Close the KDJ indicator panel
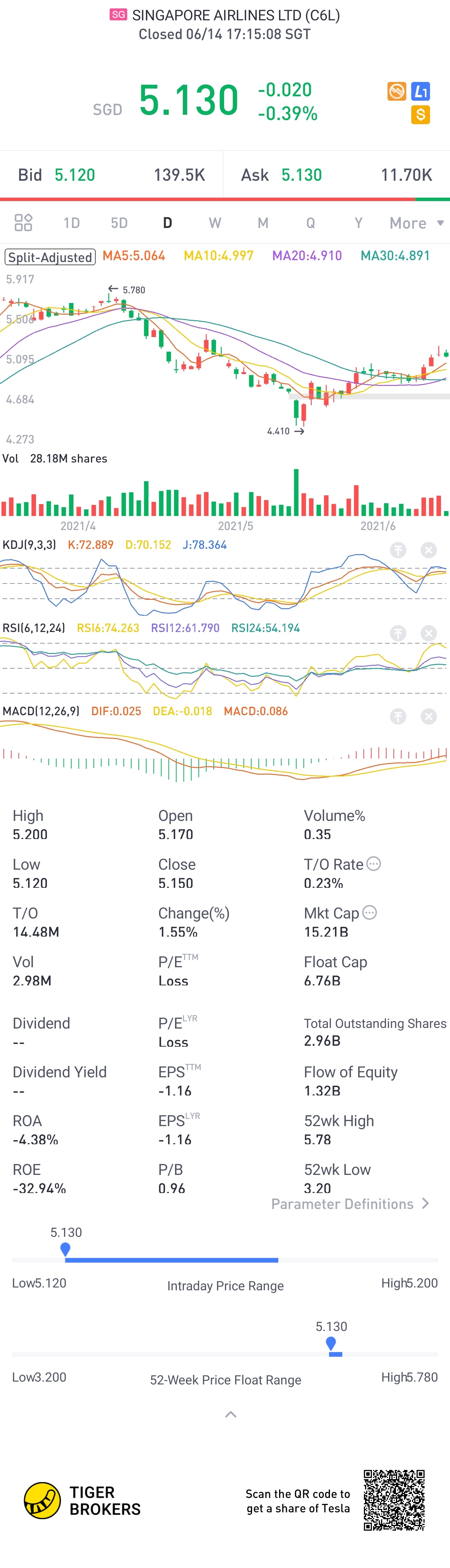 click(x=429, y=550)
